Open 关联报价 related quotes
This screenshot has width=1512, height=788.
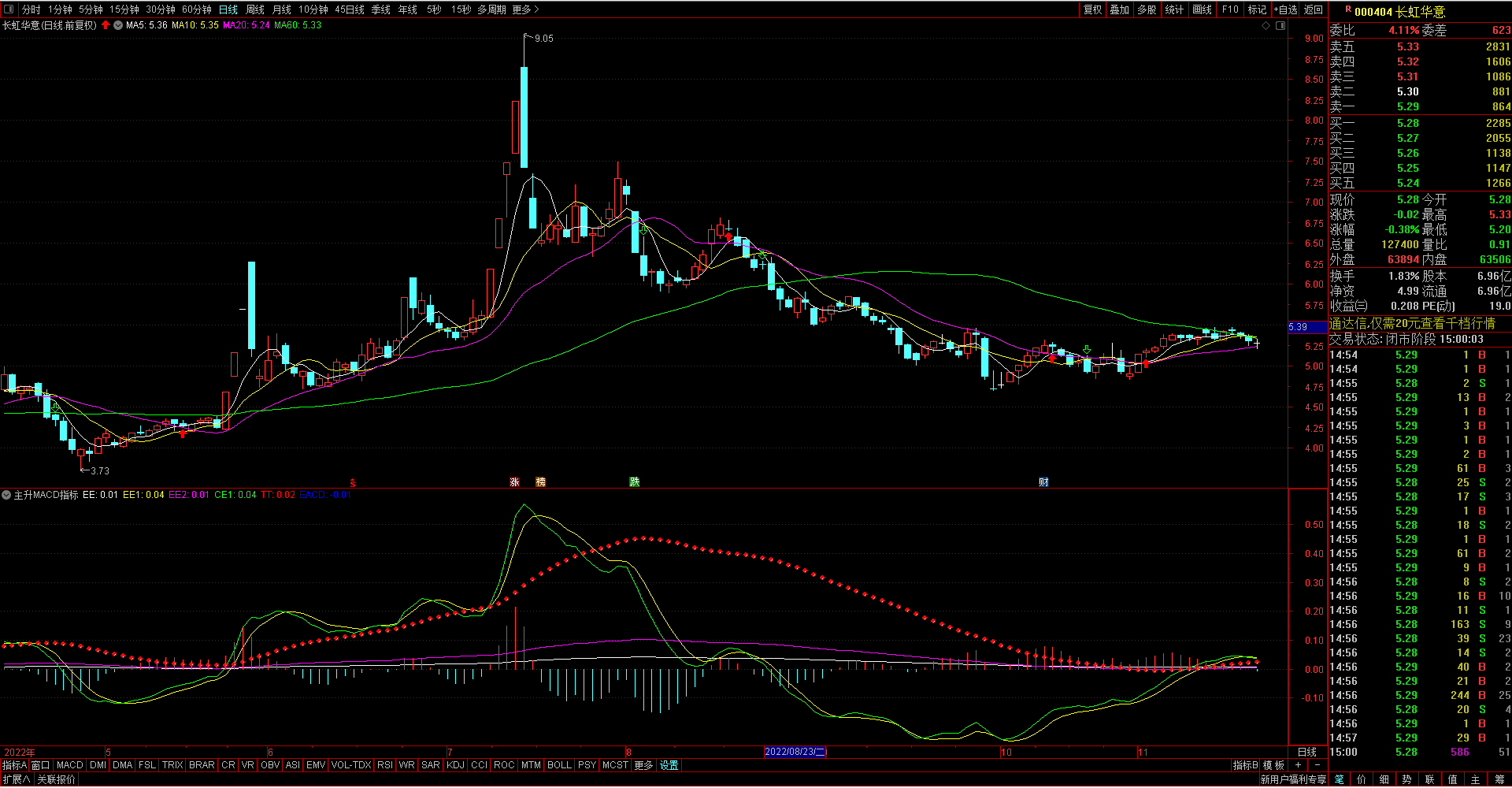click(56, 779)
